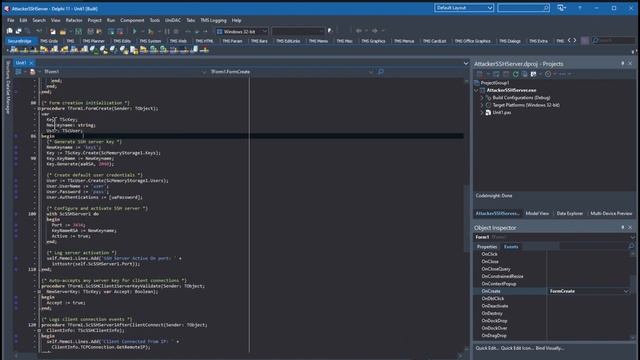Click the Delphi application logo icon
640x360 pixels.
click(6, 8)
